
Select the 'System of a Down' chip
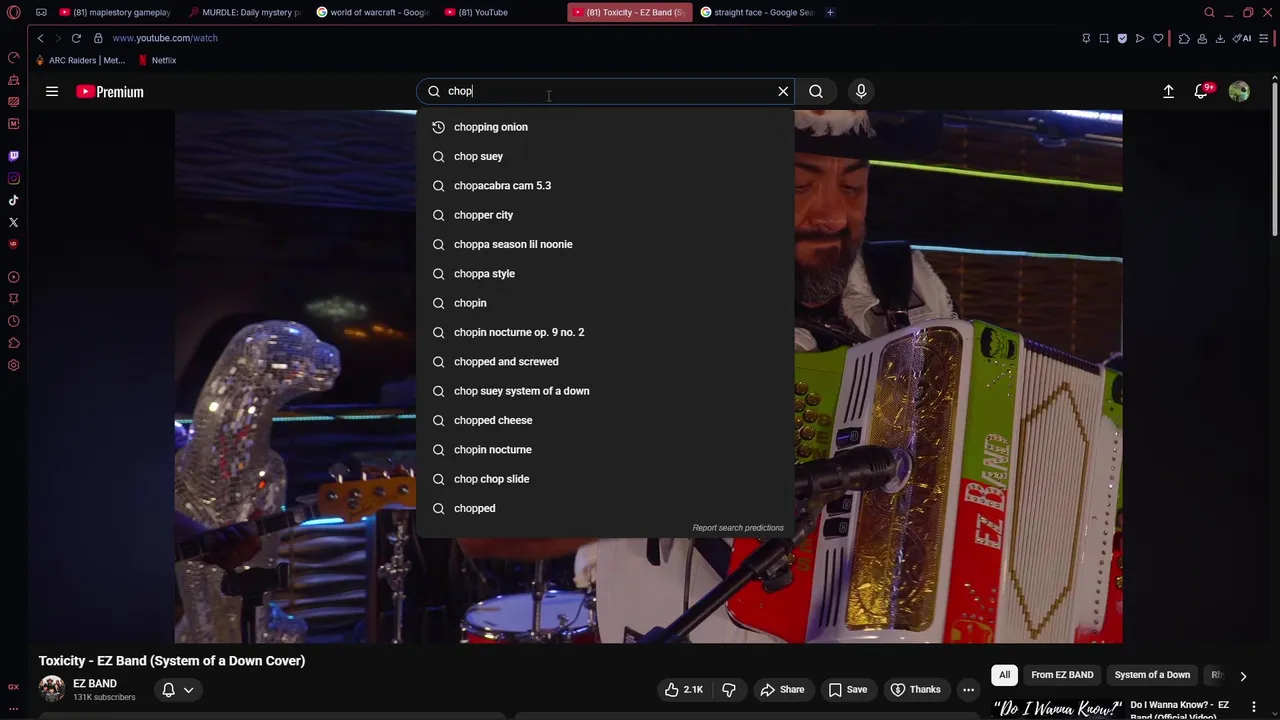point(1152,675)
